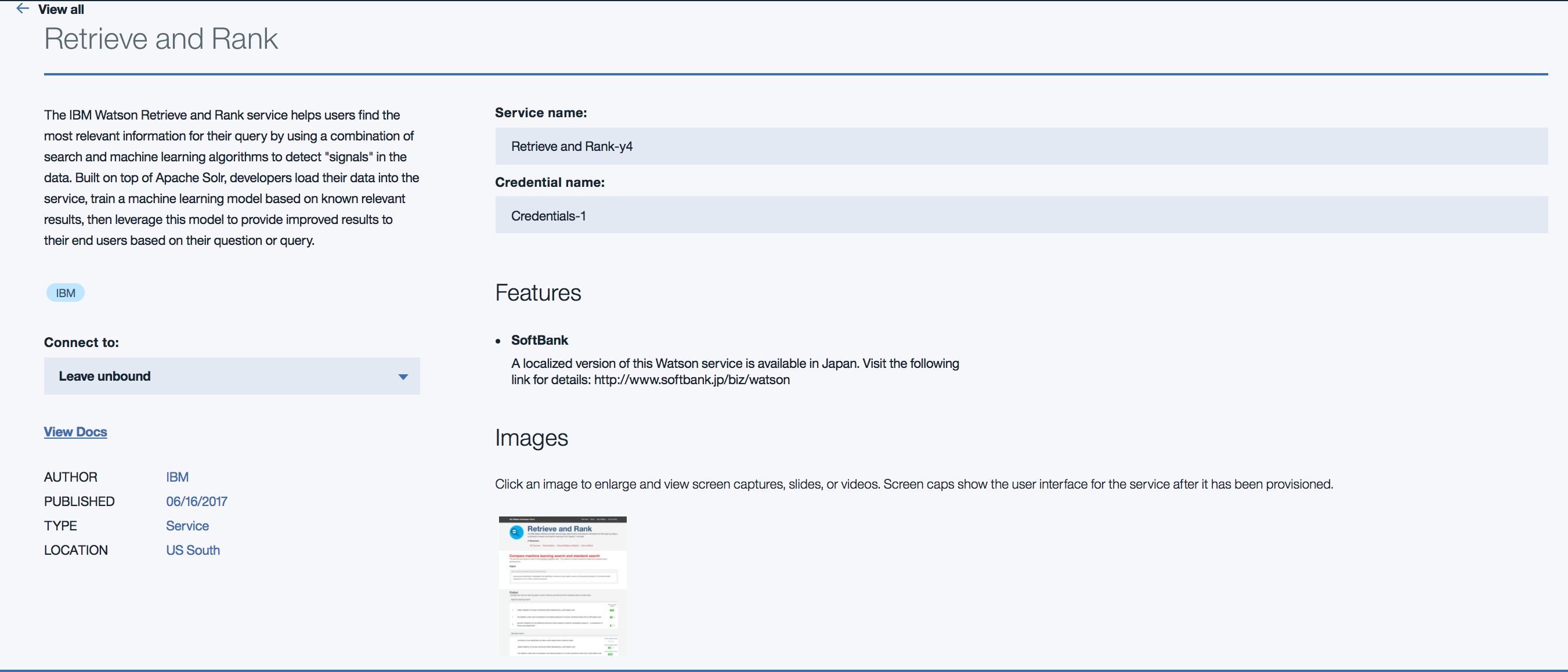Open the View Docs link
Screen dimensions: 1568x672
point(75,432)
